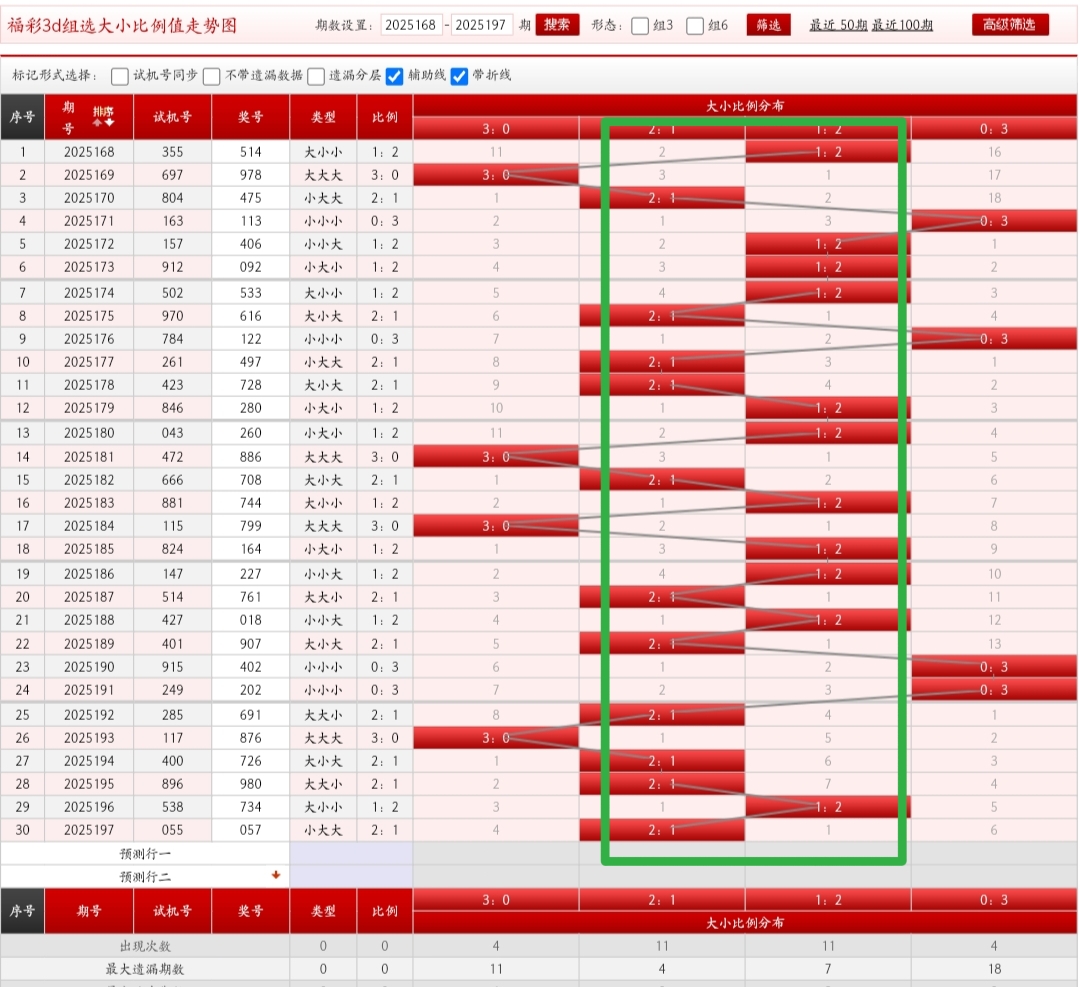
Task: Enable 试机号同步 checkbox
Action: (x=120, y=76)
